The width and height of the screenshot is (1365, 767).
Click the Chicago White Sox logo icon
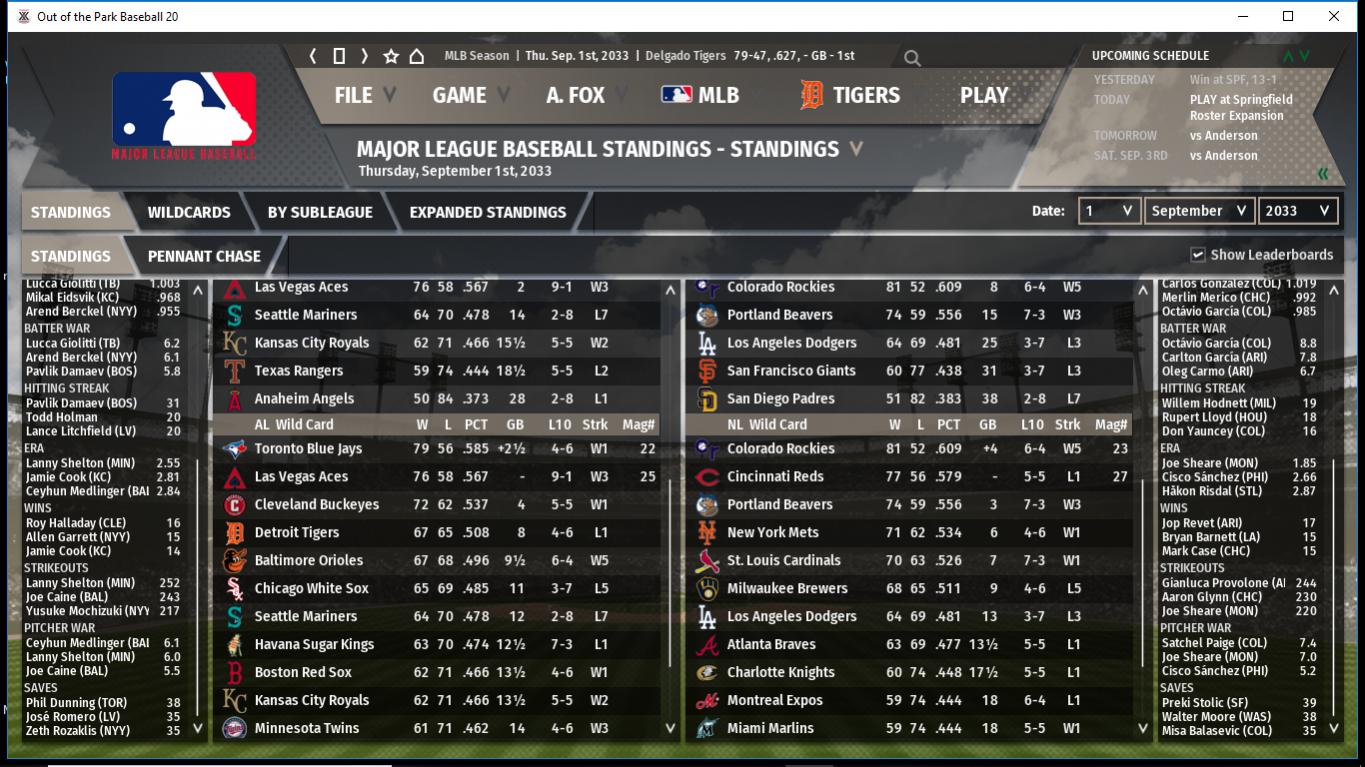tap(235, 589)
